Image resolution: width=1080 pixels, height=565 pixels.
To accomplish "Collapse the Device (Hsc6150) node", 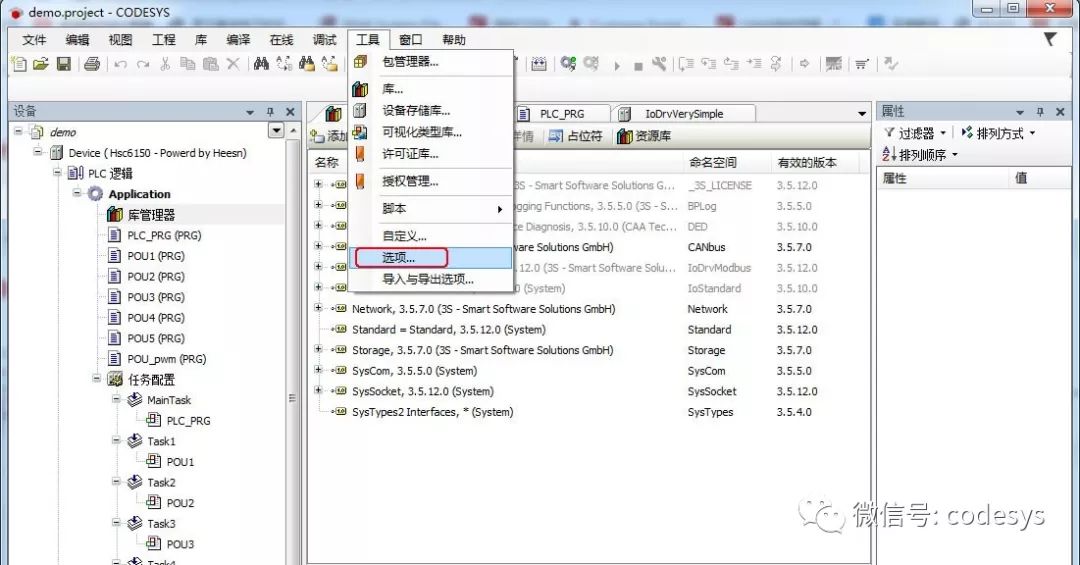I will (38, 152).
